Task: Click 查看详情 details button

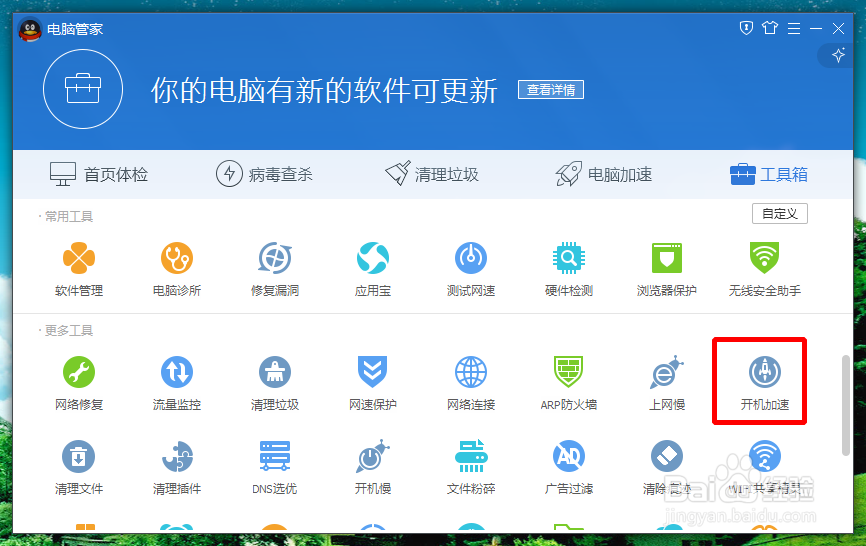Action: [551, 89]
